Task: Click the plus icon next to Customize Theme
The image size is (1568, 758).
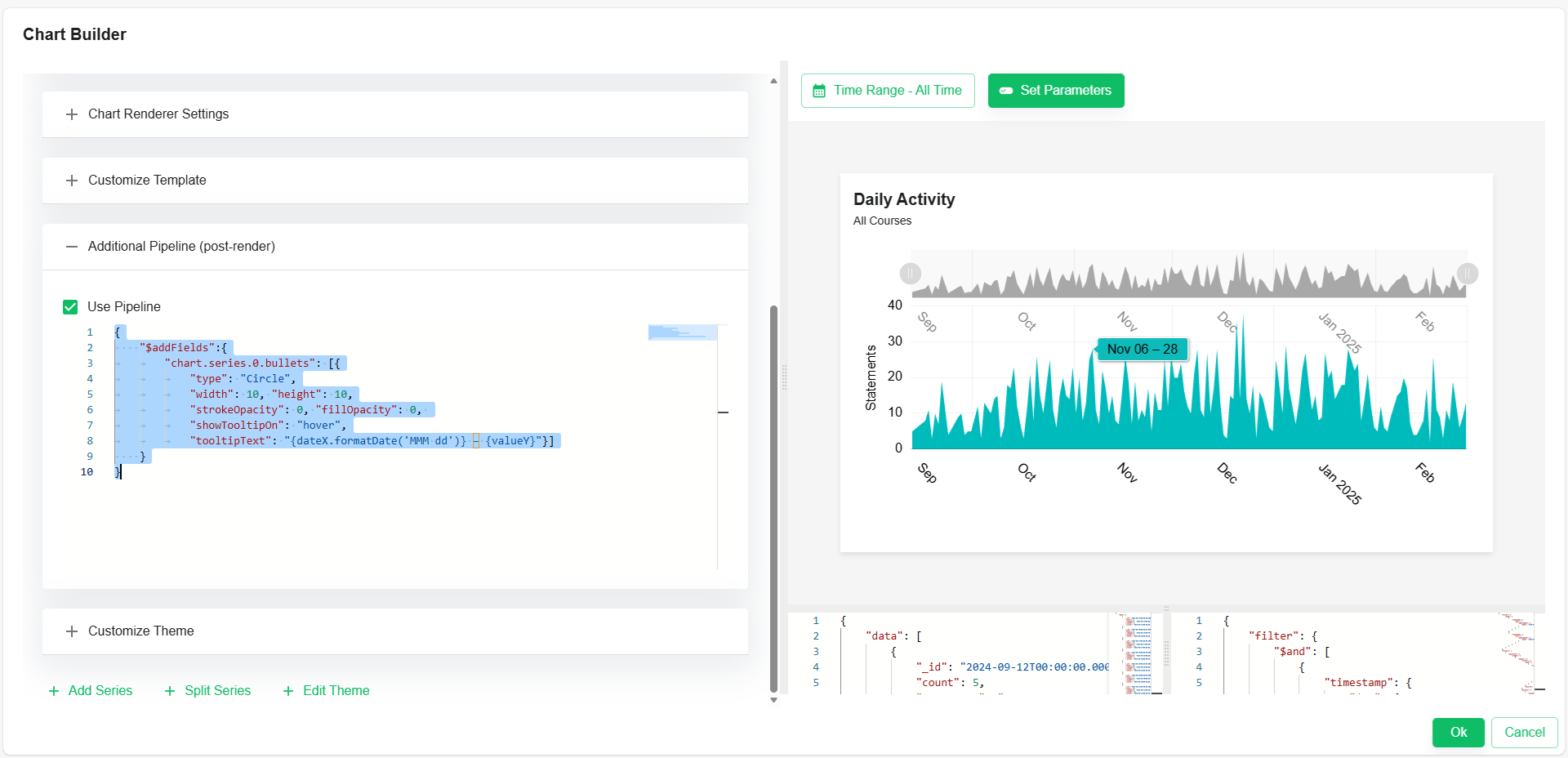Action: pyautogui.click(x=72, y=631)
